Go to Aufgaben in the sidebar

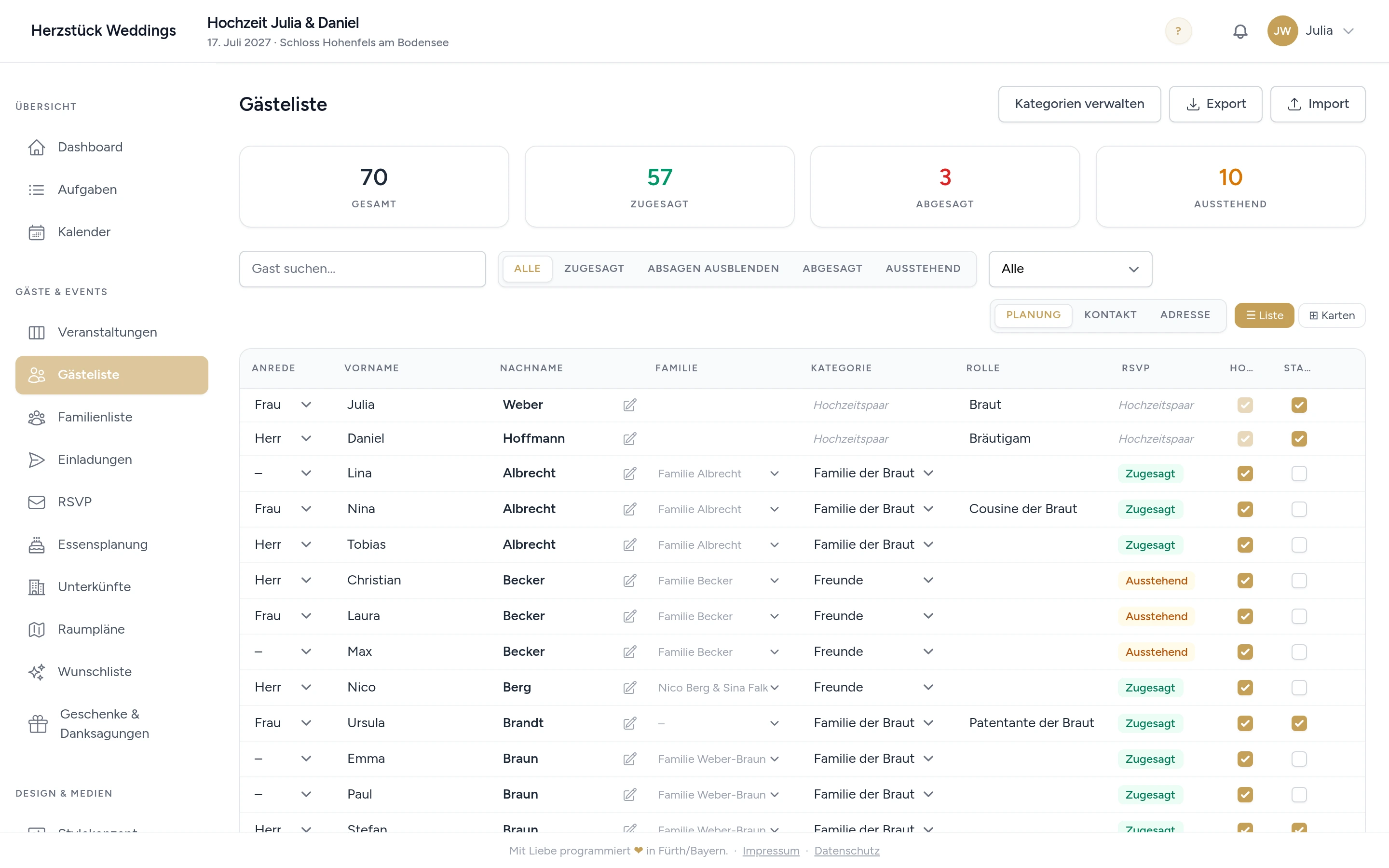click(111, 190)
